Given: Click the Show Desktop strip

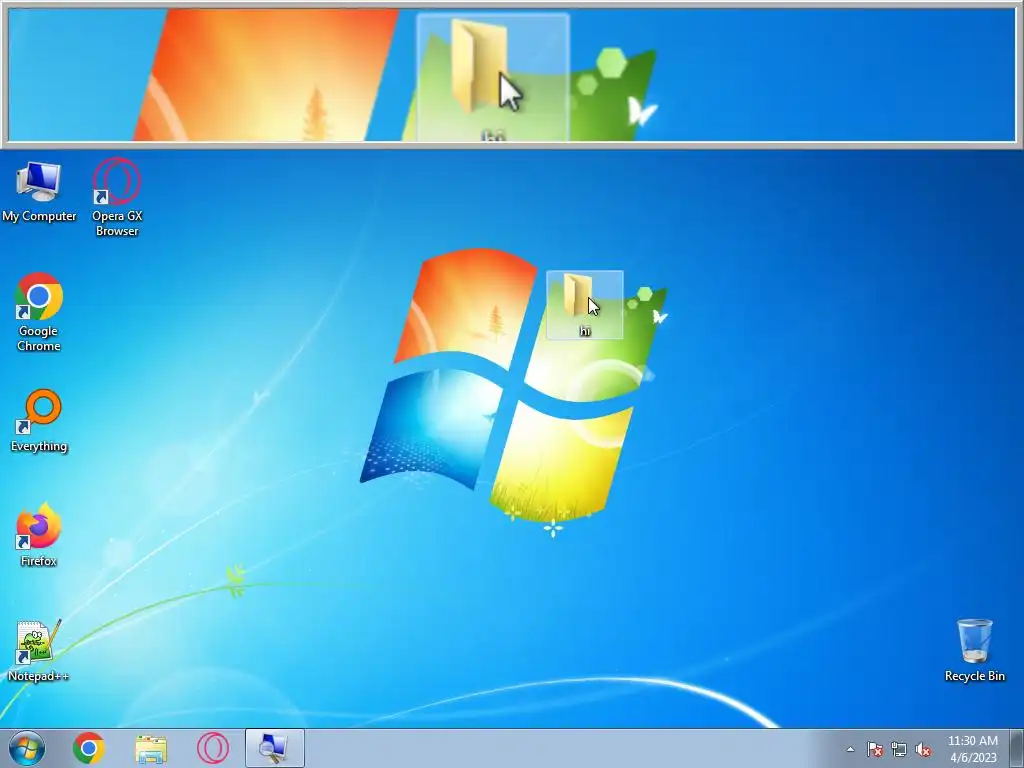Looking at the screenshot, I should coord(1017,748).
